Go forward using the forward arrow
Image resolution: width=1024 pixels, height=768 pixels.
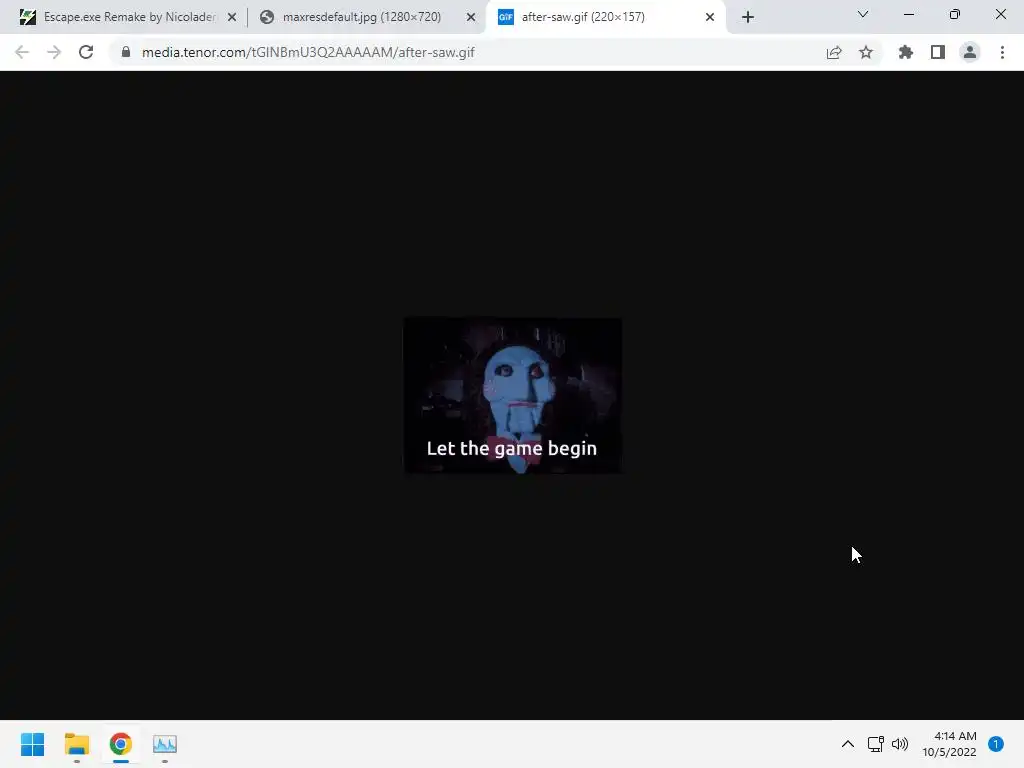click(54, 52)
